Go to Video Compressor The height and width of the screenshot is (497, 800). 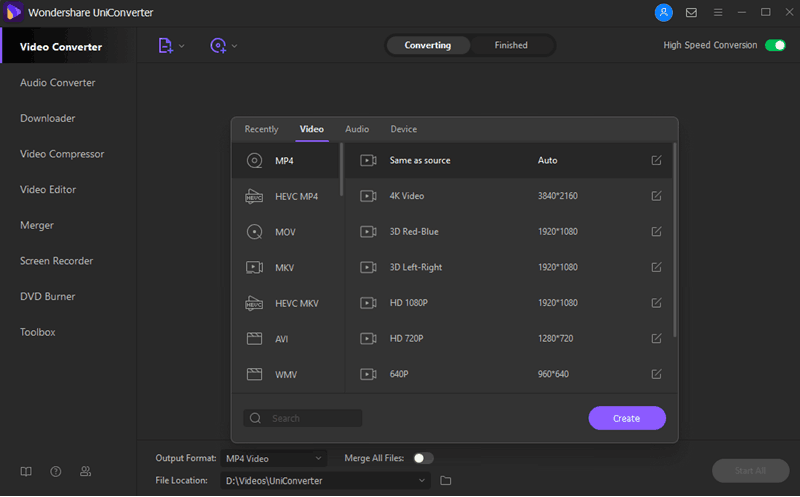pyautogui.click(x=62, y=154)
